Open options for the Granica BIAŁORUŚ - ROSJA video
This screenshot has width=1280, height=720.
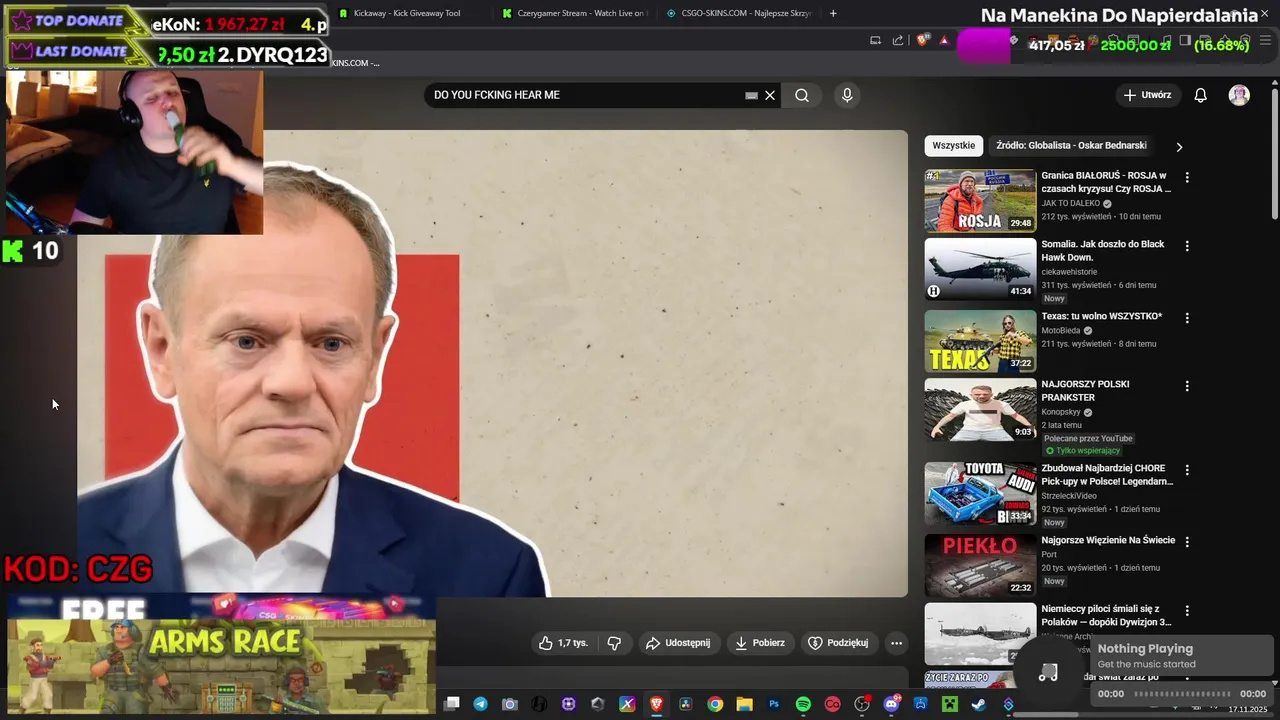[1187, 177]
